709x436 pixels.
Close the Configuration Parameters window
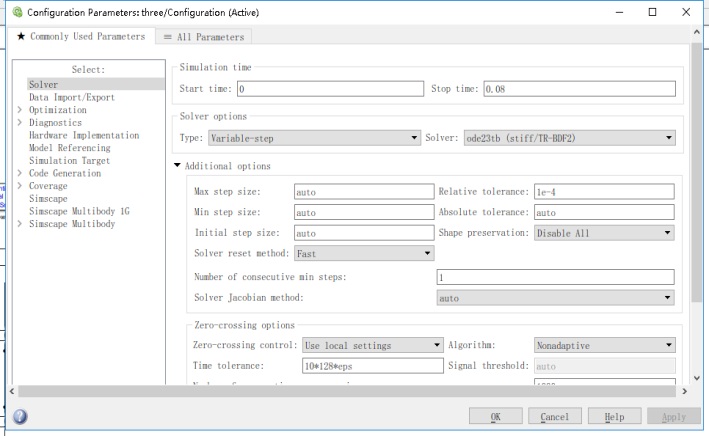(x=686, y=12)
